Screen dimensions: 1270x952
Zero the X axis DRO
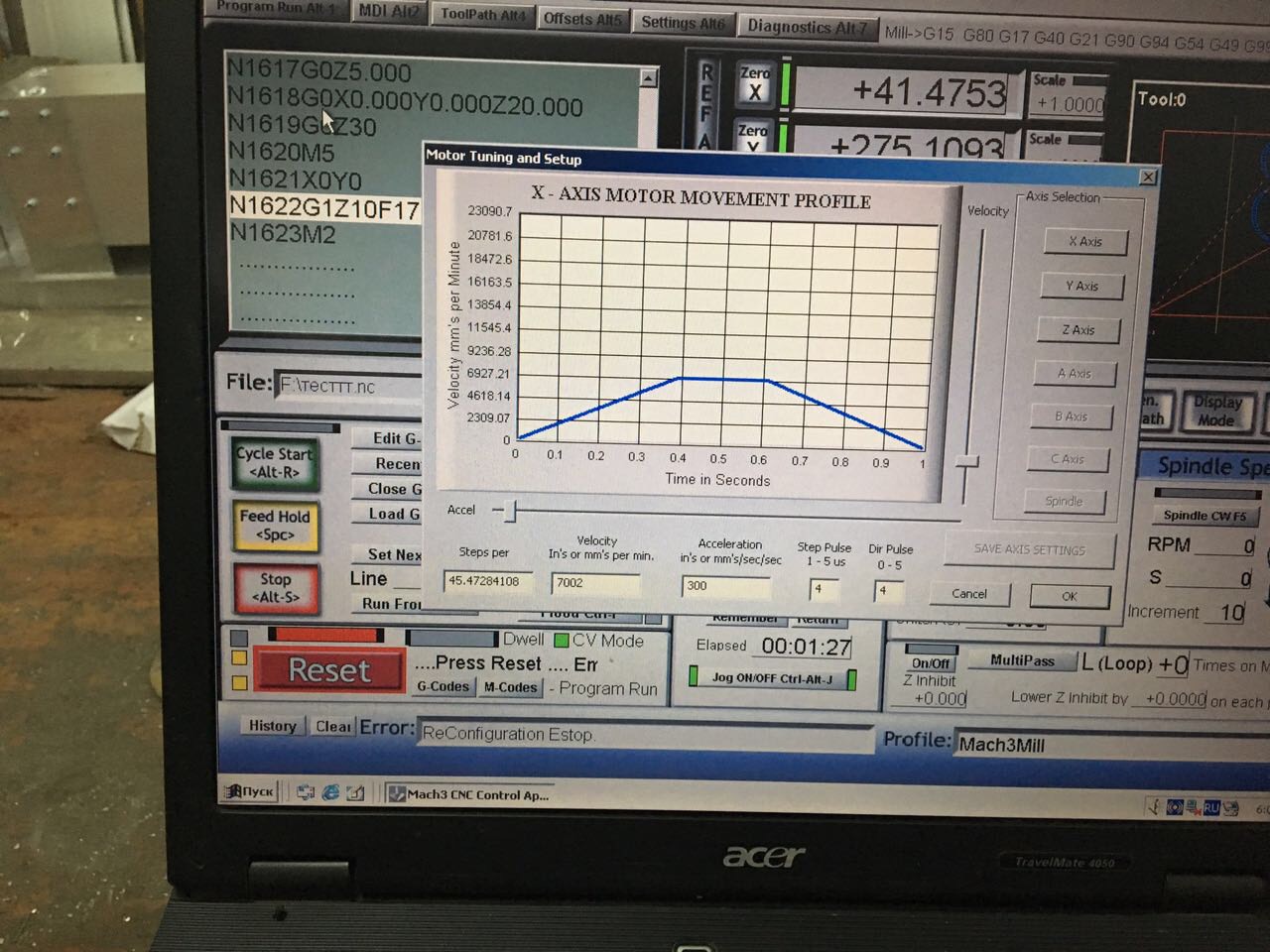[x=754, y=83]
